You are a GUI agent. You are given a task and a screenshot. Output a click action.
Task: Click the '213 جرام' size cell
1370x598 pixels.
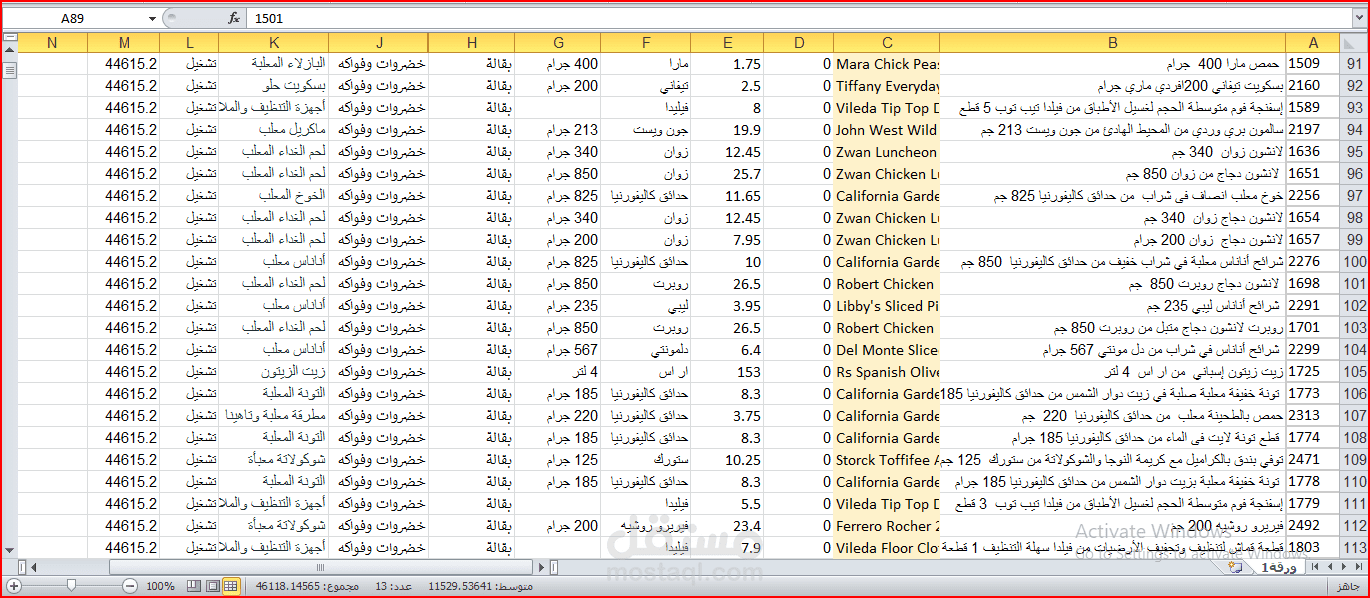[558, 130]
